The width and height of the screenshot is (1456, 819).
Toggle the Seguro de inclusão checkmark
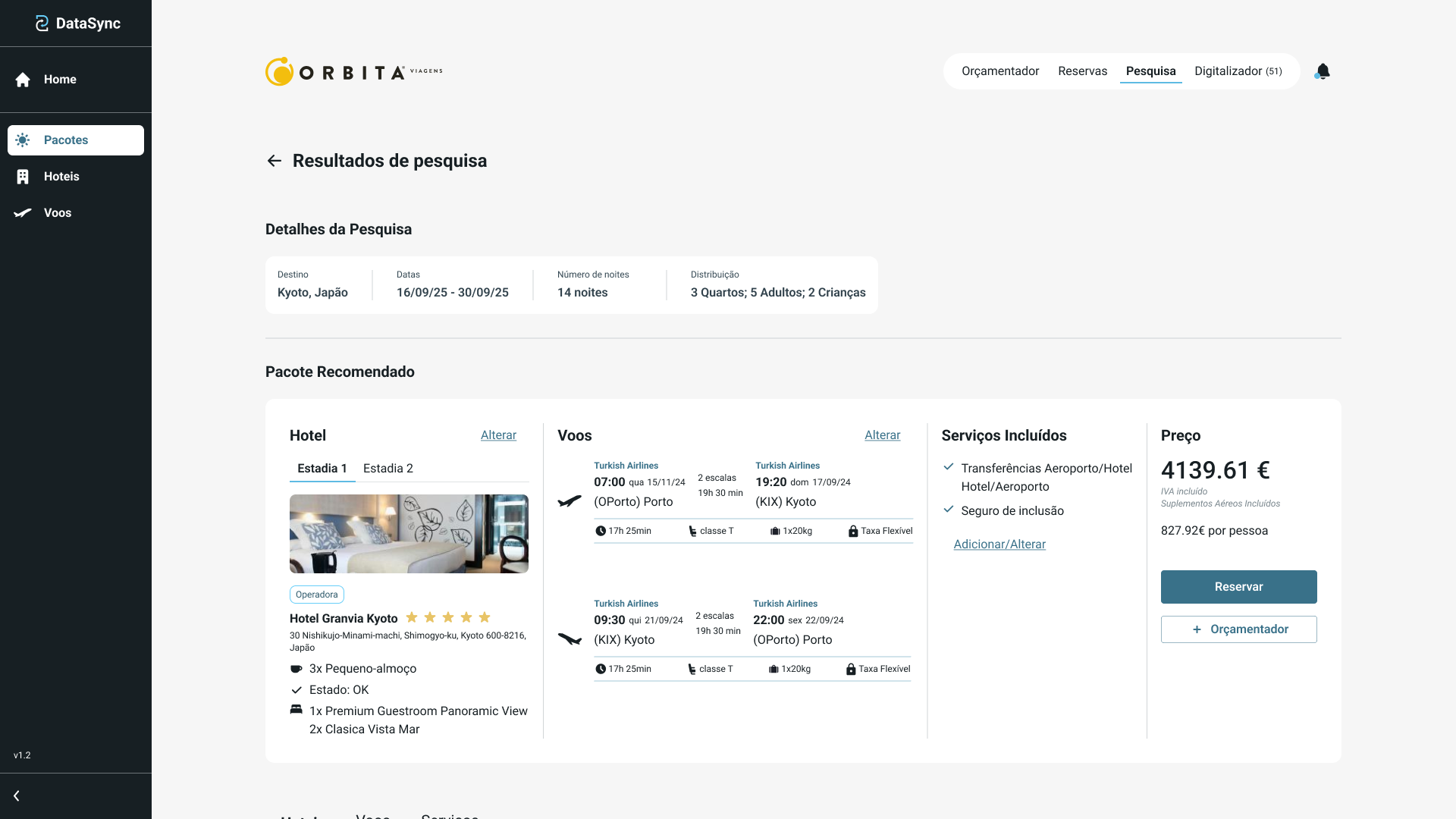tap(948, 510)
